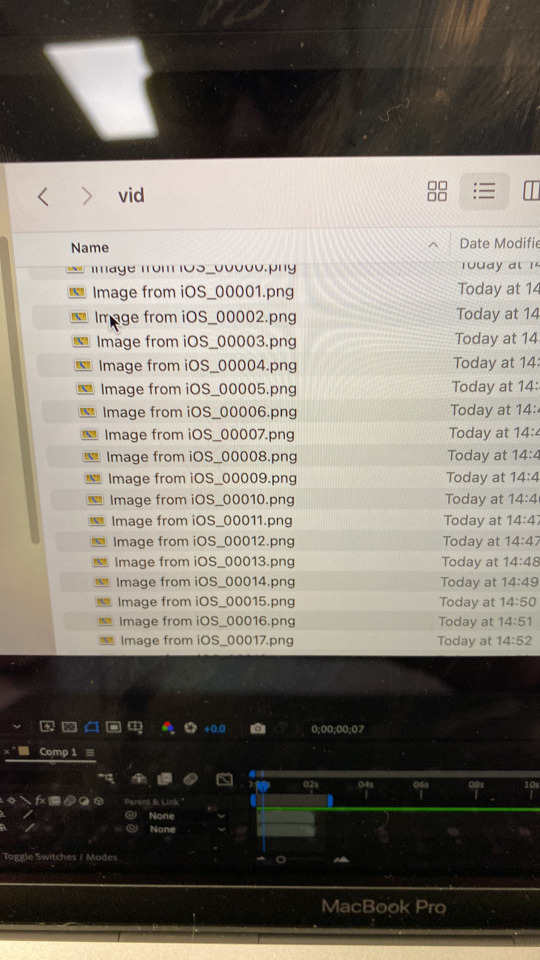This screenshot has height=960, width=540.
Task: Toggle Fast Previews in After Effects
Action: click(x=47, y=727)
